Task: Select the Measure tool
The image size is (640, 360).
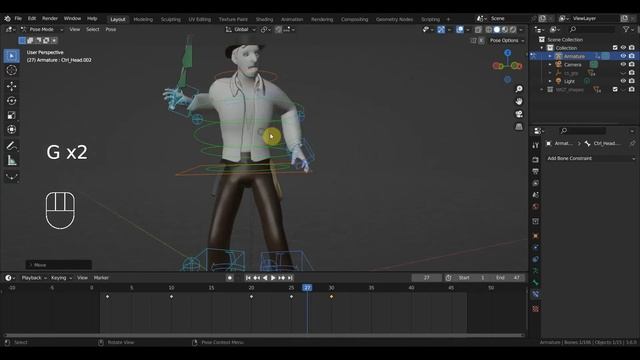Action: (11, 160)
